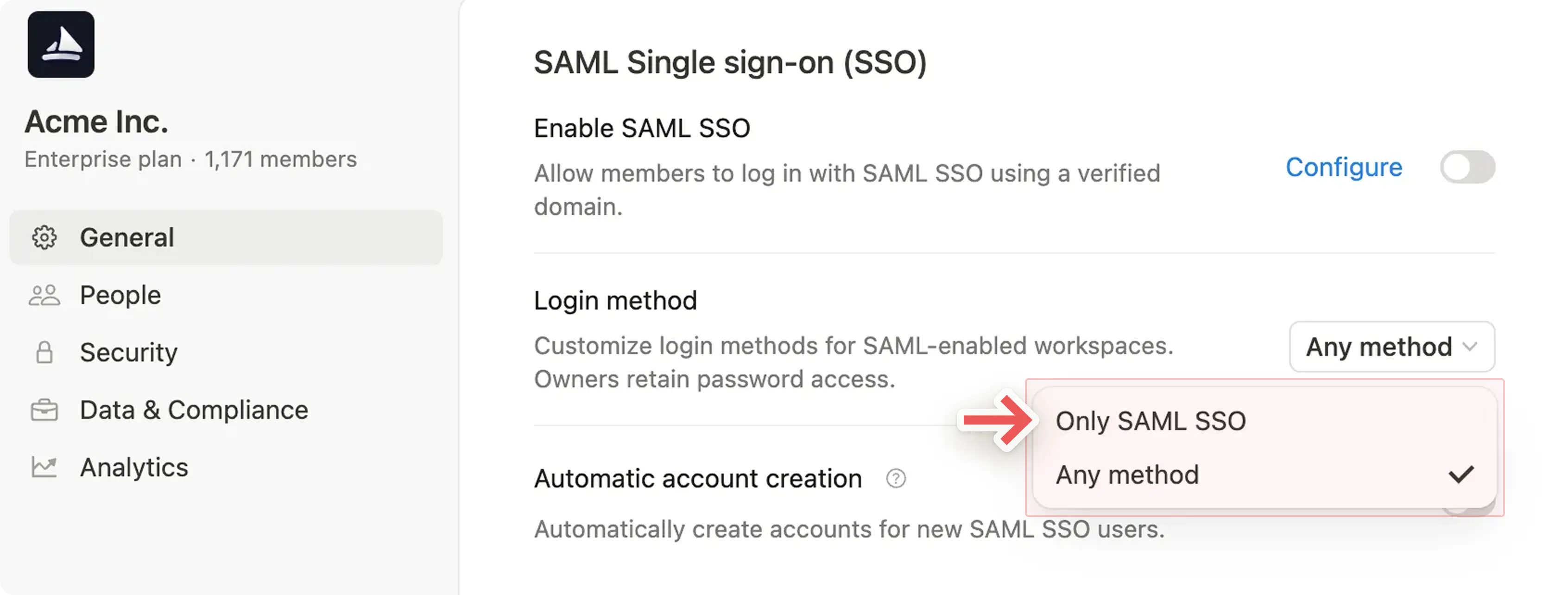Switch to the General settings tab
1568x595 pixels.
pyautogui.click(x=126, y=238)
